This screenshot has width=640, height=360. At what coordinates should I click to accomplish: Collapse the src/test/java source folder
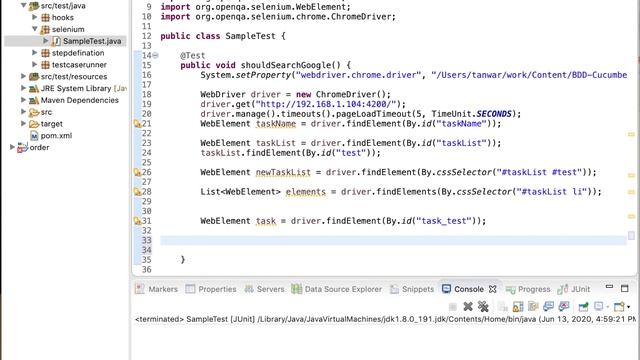click(x=24, y=5)
